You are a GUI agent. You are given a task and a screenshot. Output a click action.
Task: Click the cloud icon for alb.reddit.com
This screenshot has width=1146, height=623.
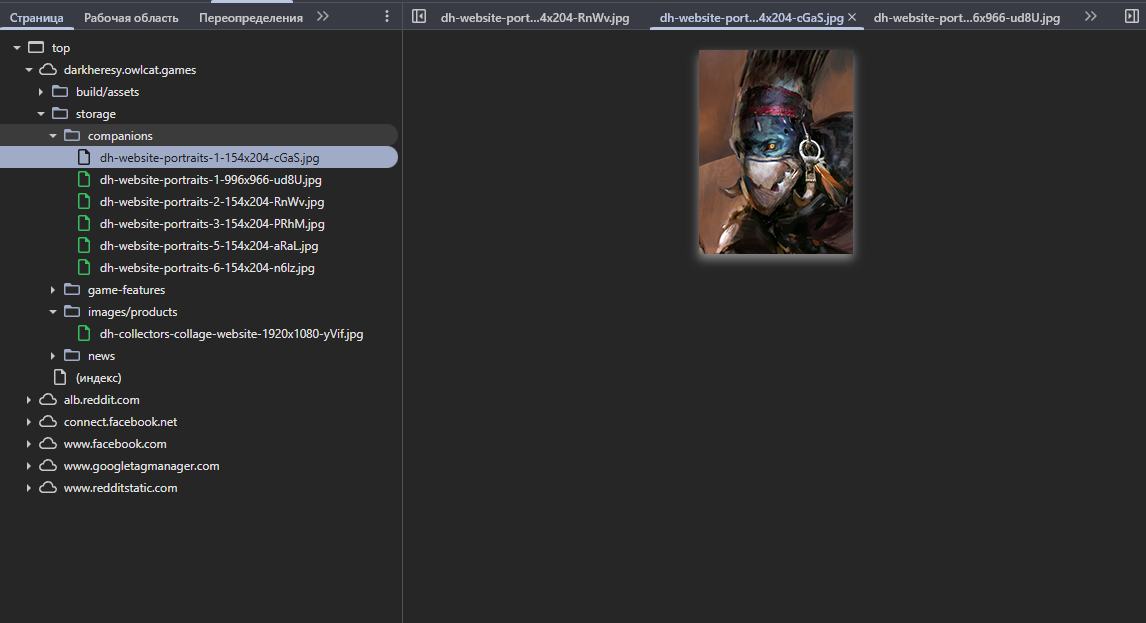[x=48, y=399]
